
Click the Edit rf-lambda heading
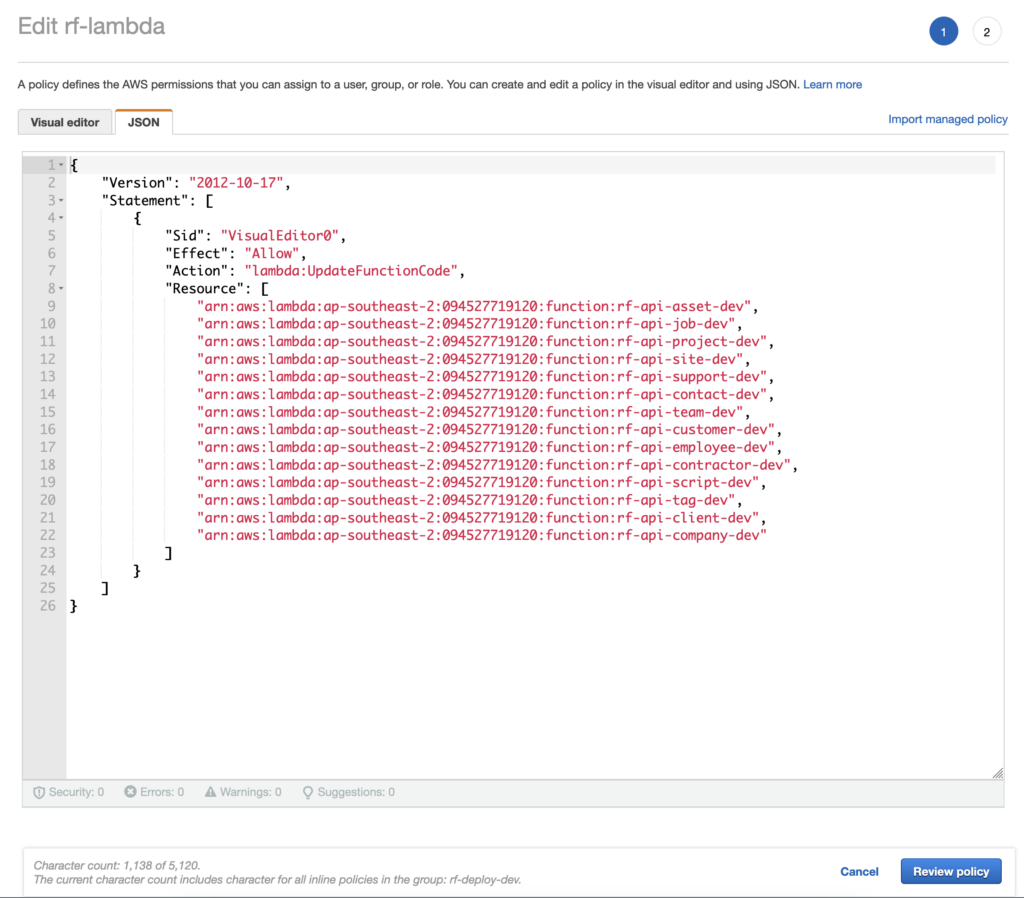click(91, 26)
